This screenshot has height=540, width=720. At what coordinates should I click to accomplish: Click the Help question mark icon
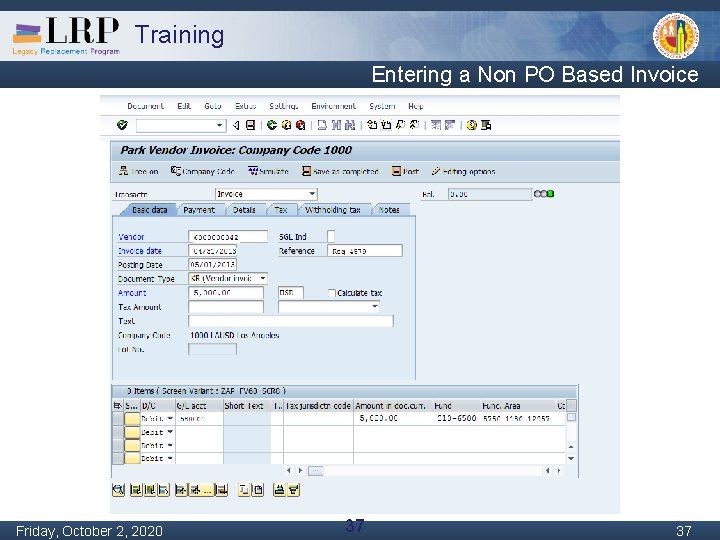(x=472, y=125)
